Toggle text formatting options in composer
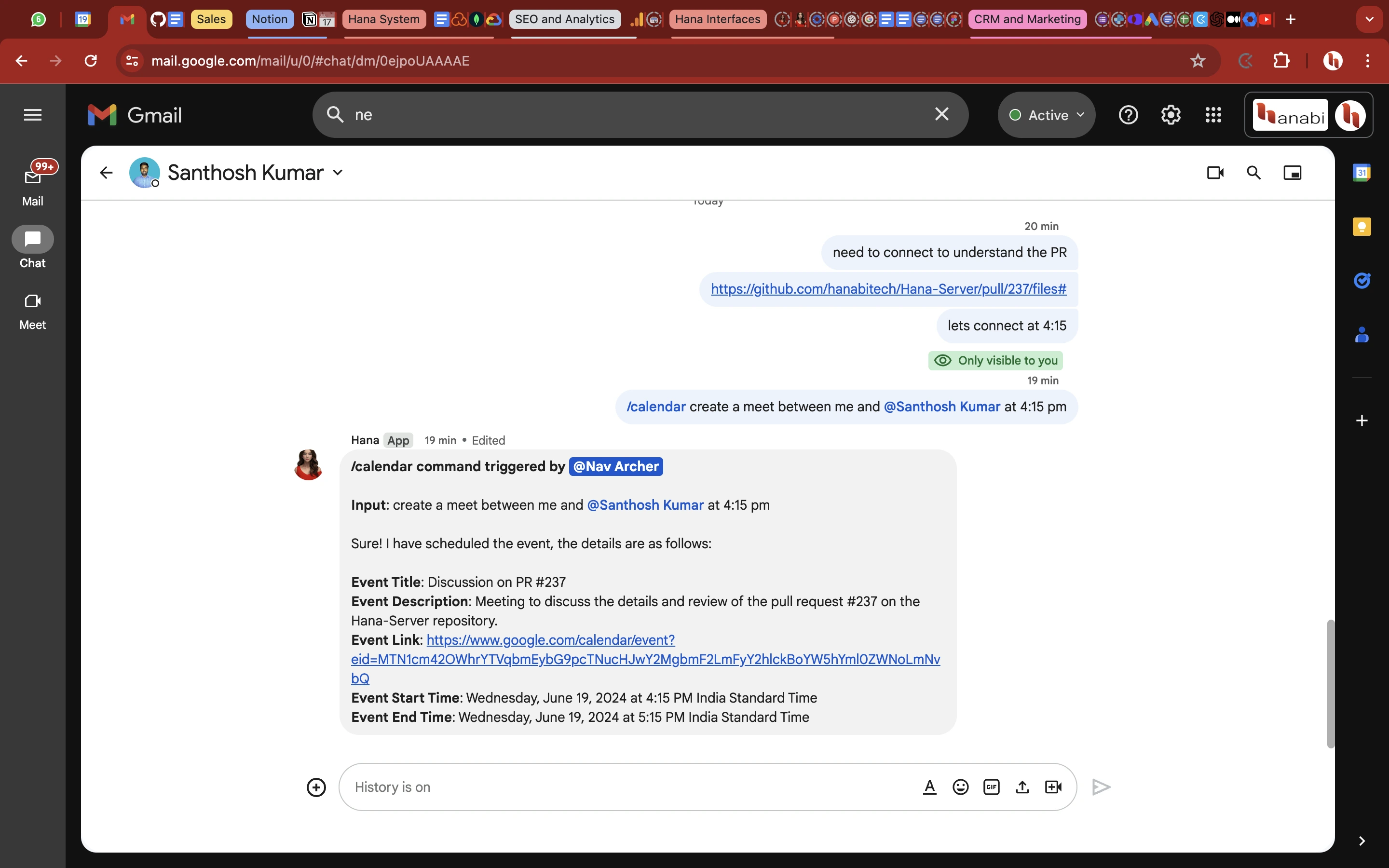This screenshot has height=868, width=1389. coord(929,787)
